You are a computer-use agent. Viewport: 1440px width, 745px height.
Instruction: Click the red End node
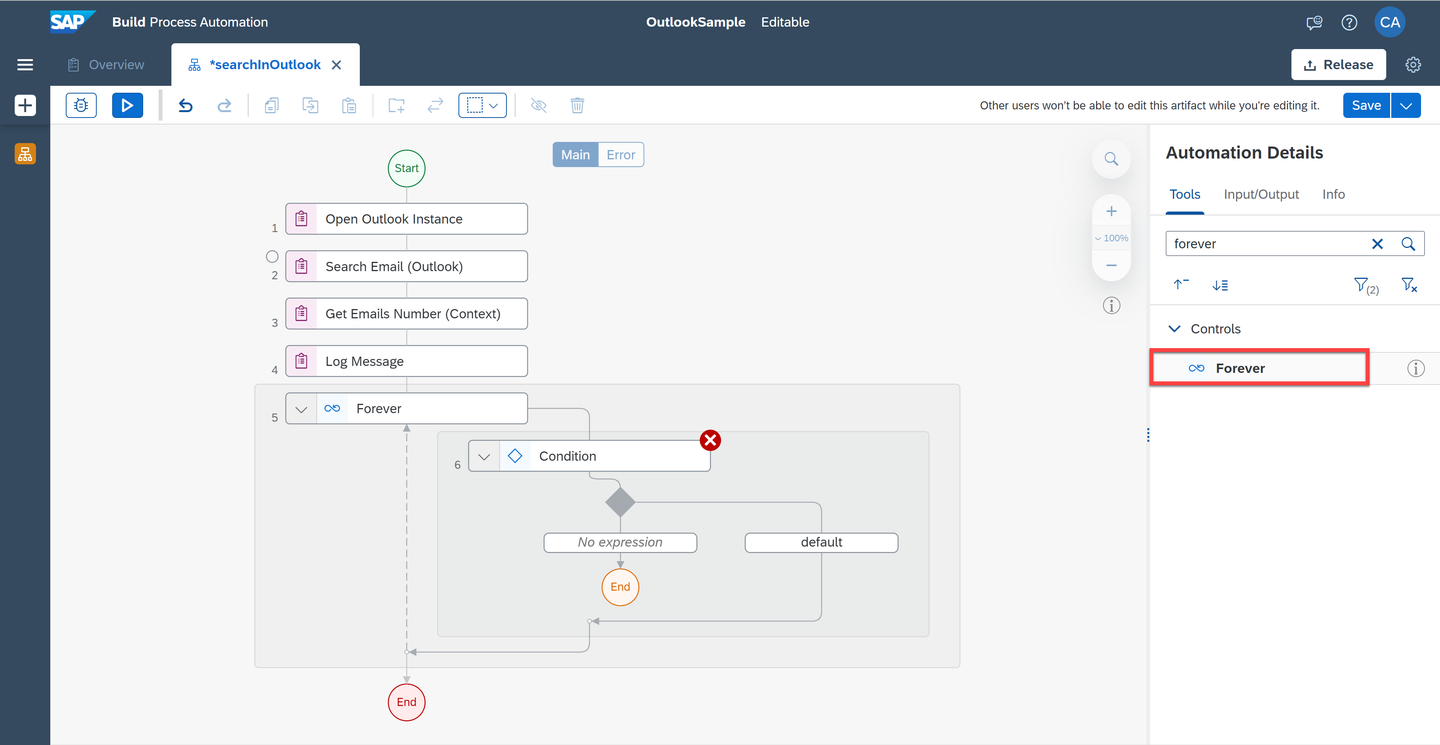[406, 702]
